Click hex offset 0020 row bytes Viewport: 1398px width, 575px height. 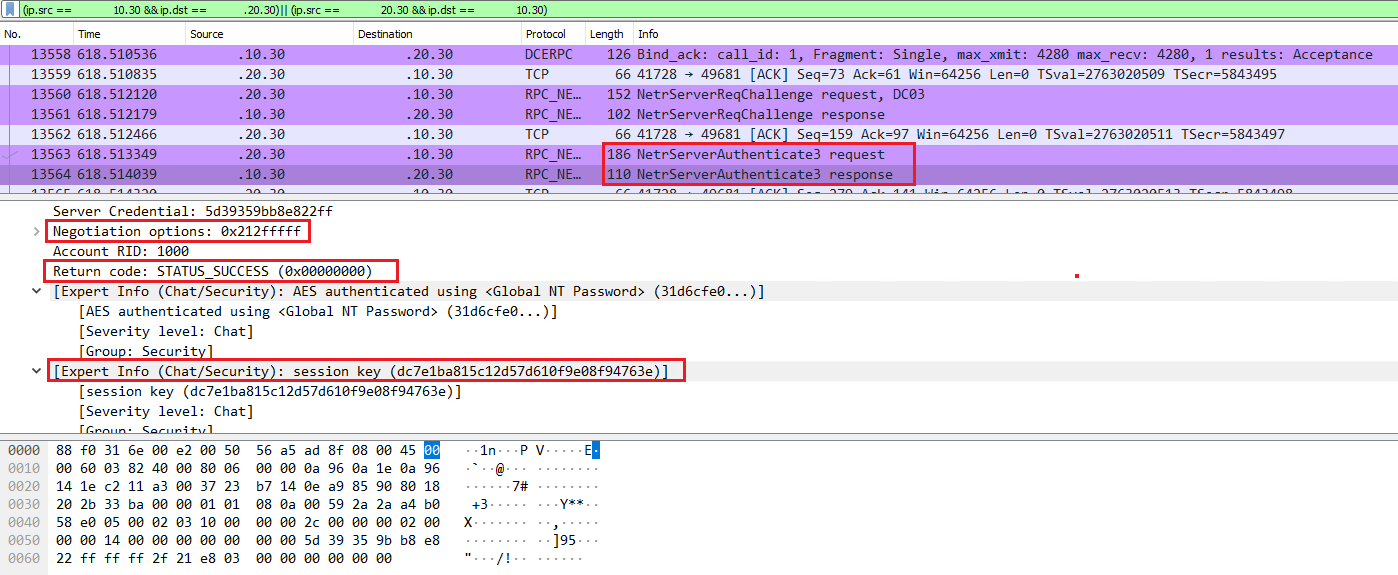point(248,486)
